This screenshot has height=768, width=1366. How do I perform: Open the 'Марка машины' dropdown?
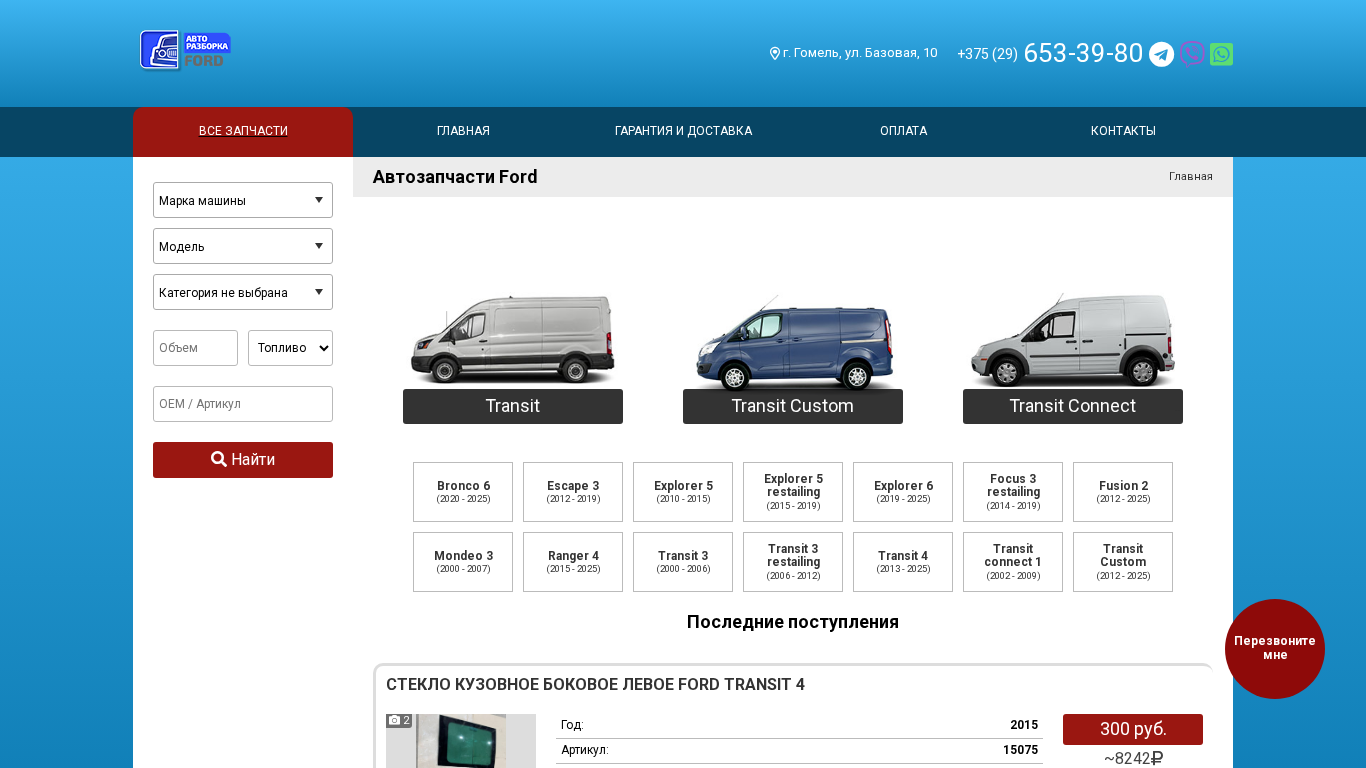pyautogui.click(x=243, y=200)
